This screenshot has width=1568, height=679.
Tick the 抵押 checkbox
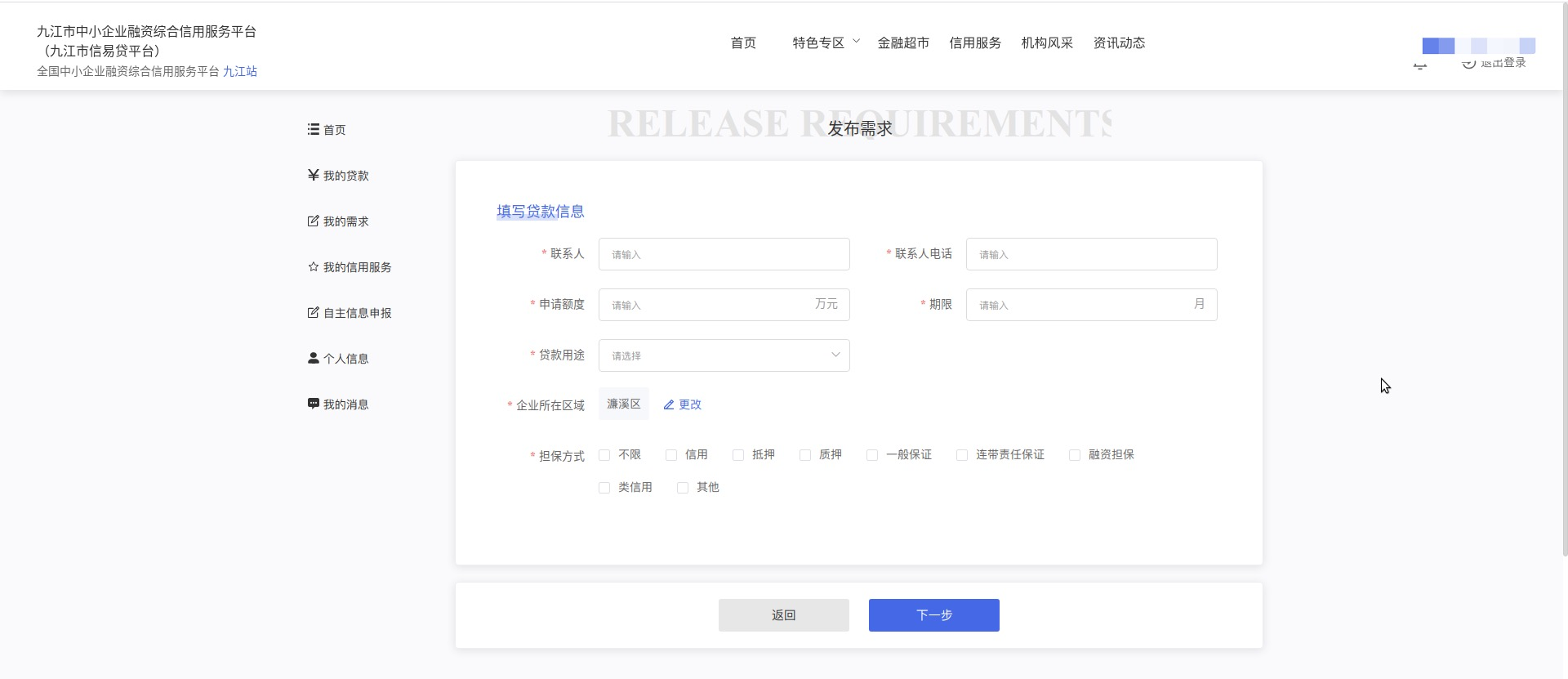click(738, 455)
